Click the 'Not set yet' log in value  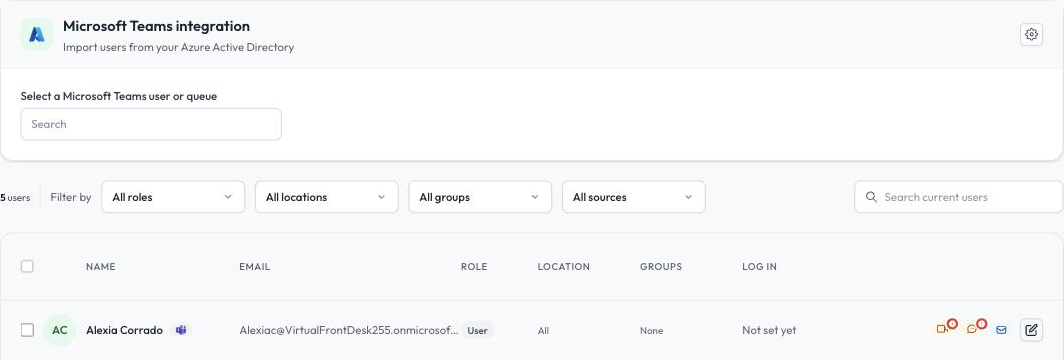point(769,330)
